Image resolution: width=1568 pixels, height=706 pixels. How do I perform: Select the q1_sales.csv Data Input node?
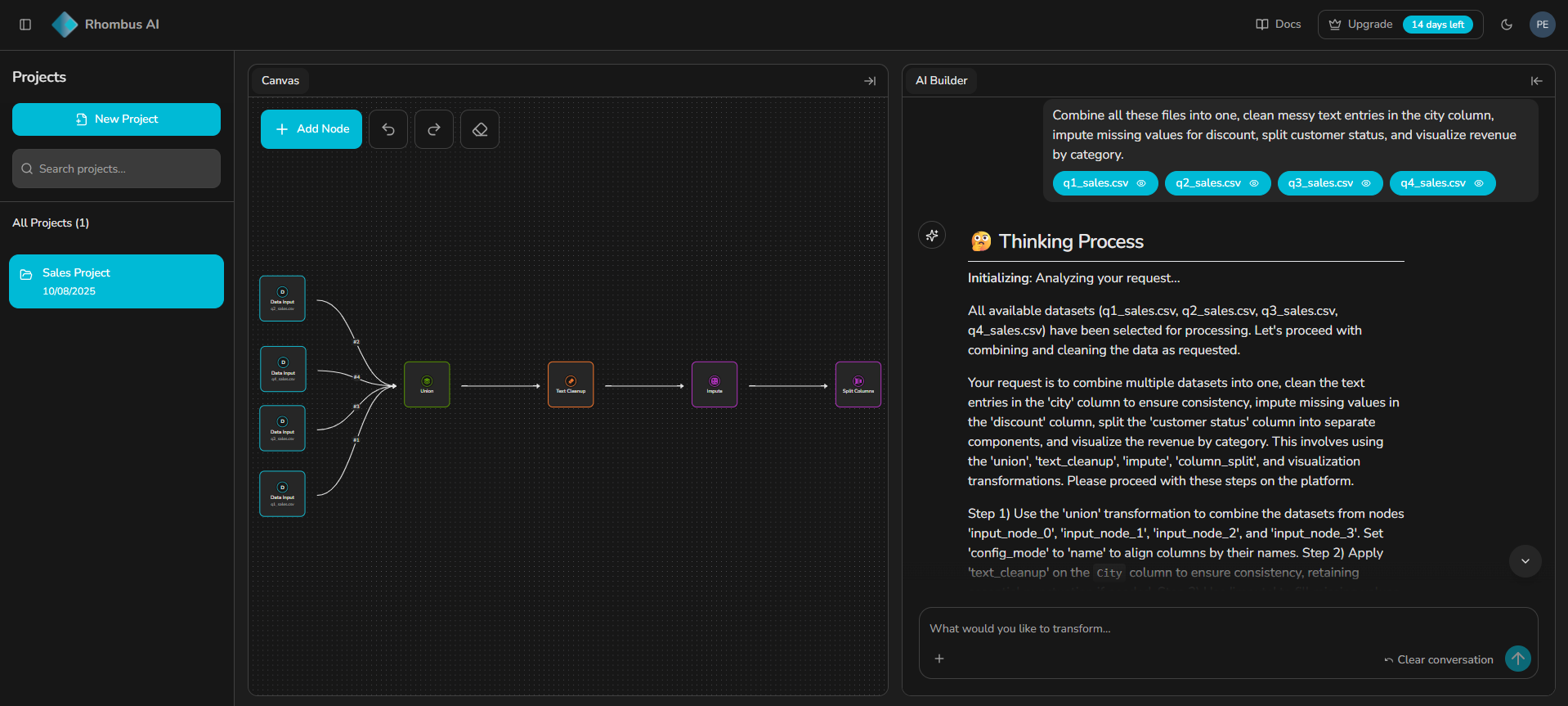coord(283,493)
